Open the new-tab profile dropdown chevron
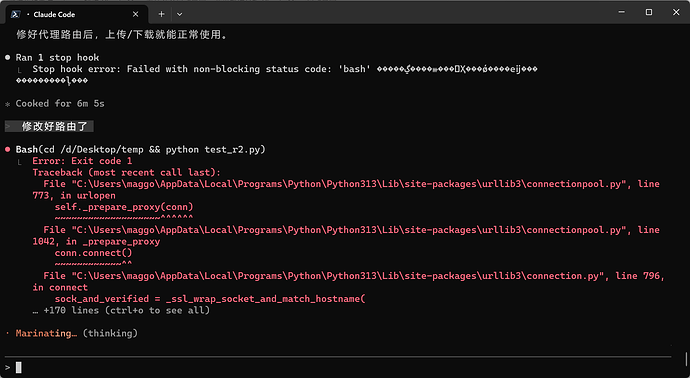Screen dimensions: 690x378 pos(180,14)
